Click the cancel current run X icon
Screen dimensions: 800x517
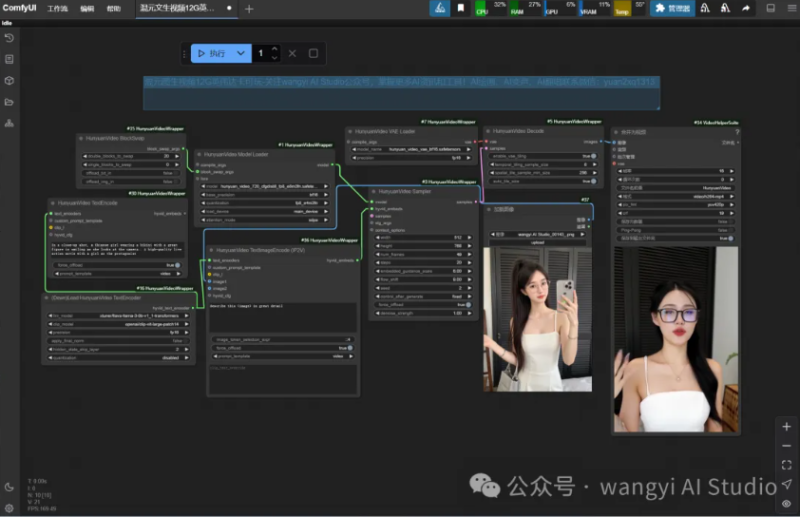(x=292, y=53)
